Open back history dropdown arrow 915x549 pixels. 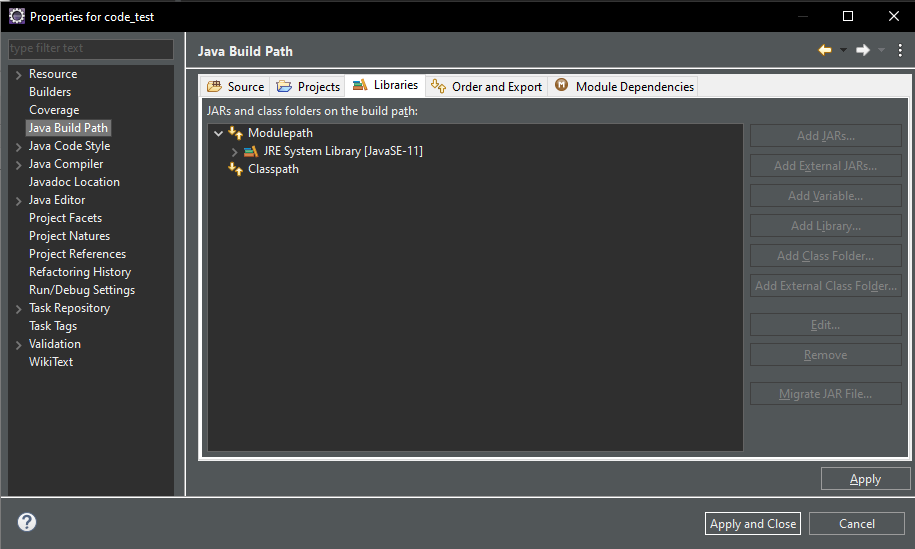tap(843, 50)
